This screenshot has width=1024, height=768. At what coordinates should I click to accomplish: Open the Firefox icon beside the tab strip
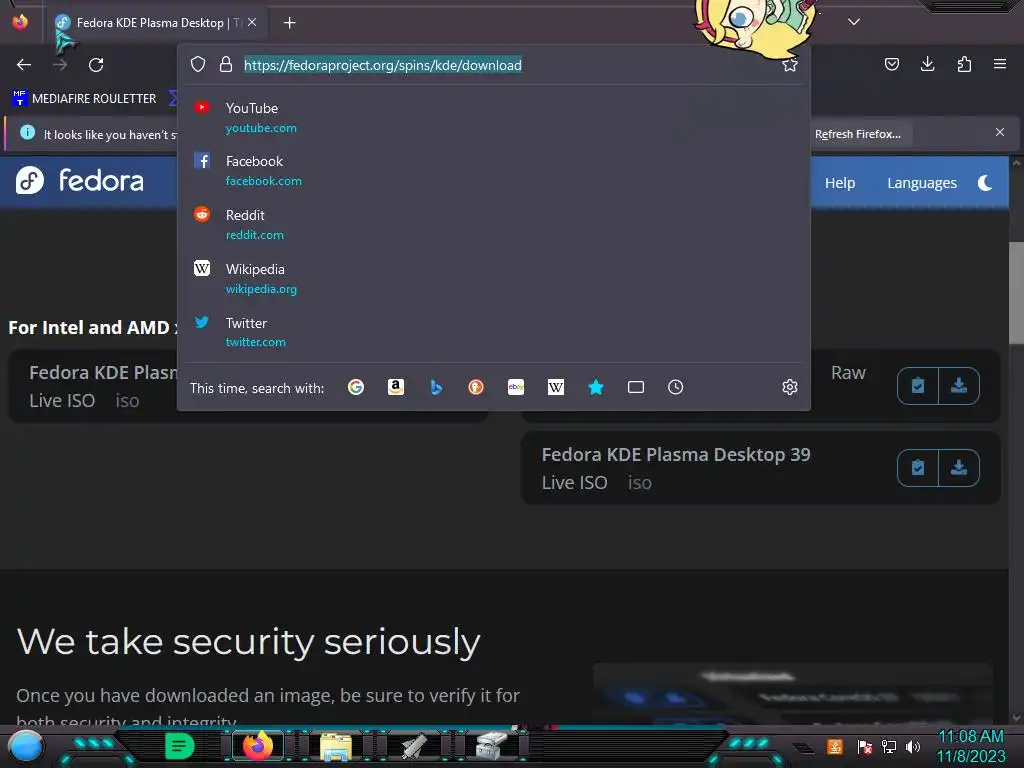tap(20, 22)
